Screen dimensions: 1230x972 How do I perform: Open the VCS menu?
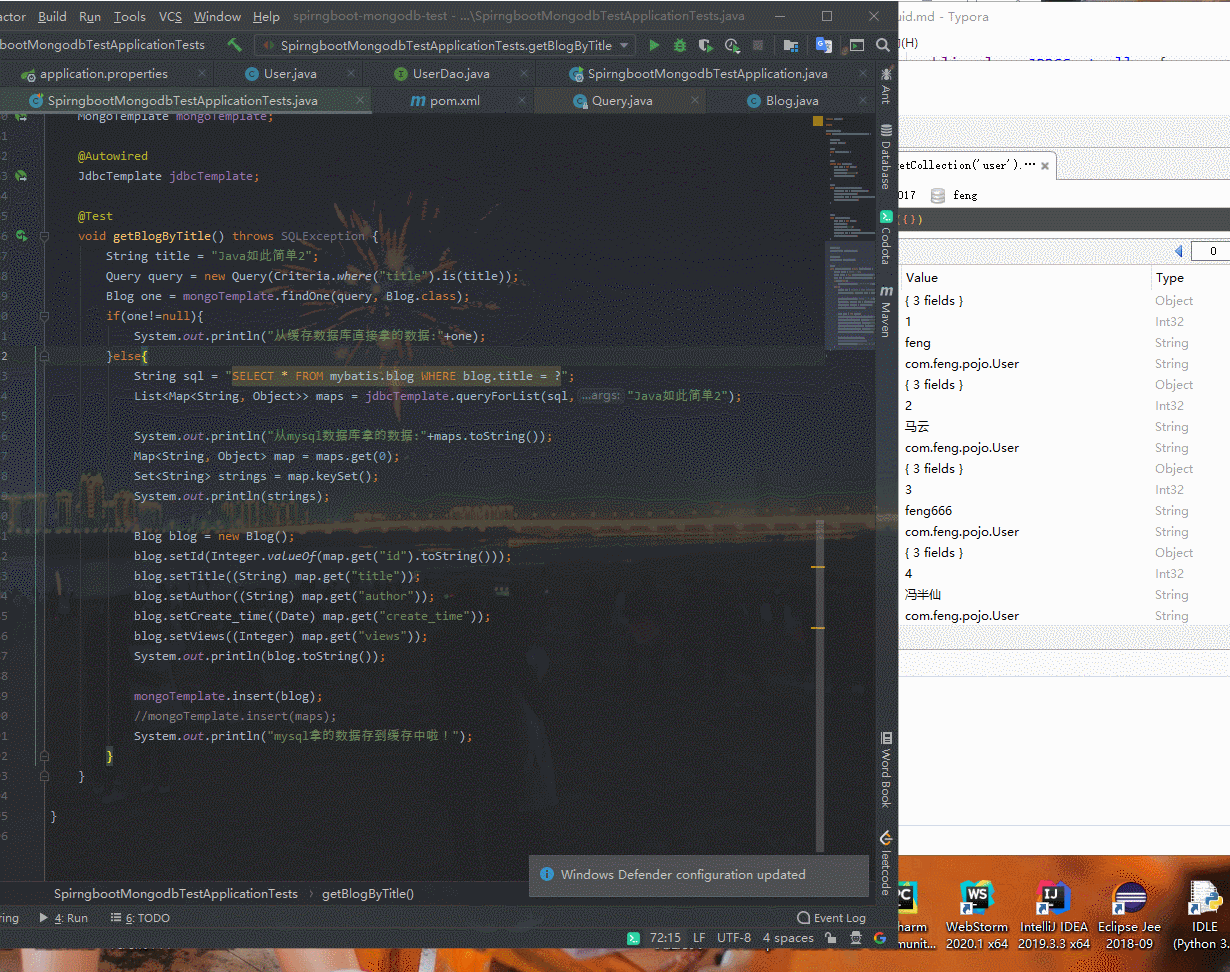point(170,16)
